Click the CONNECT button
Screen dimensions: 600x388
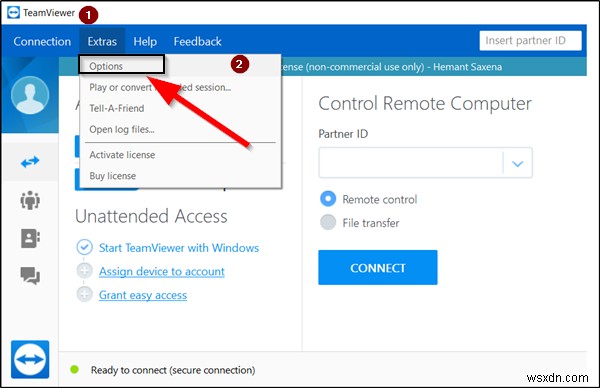(378, 267)
